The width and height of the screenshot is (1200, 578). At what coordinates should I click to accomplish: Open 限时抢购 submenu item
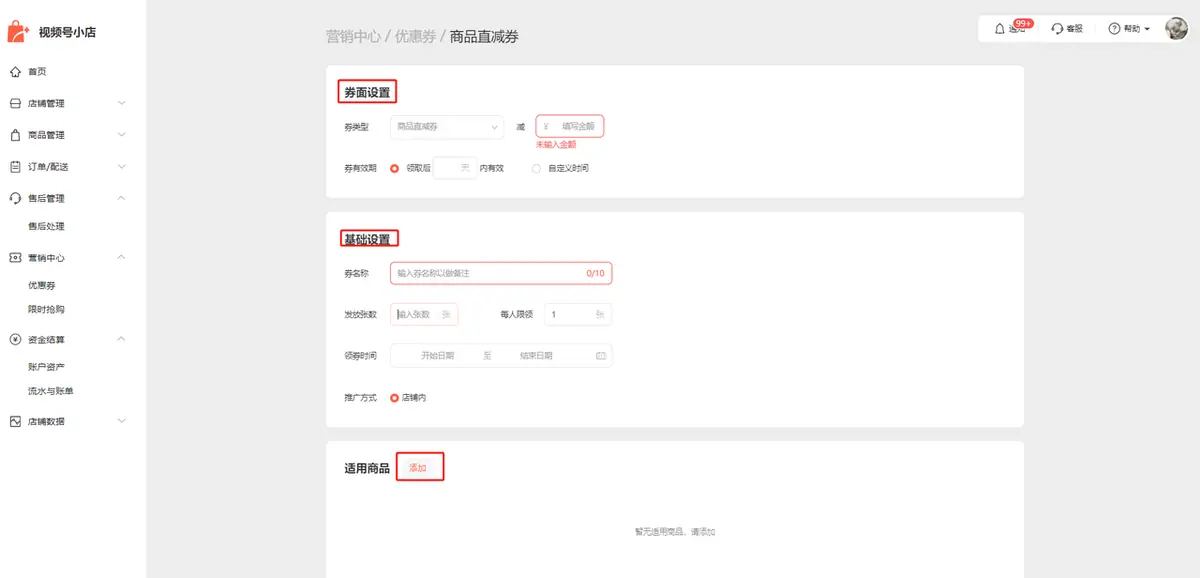point(46,310)
